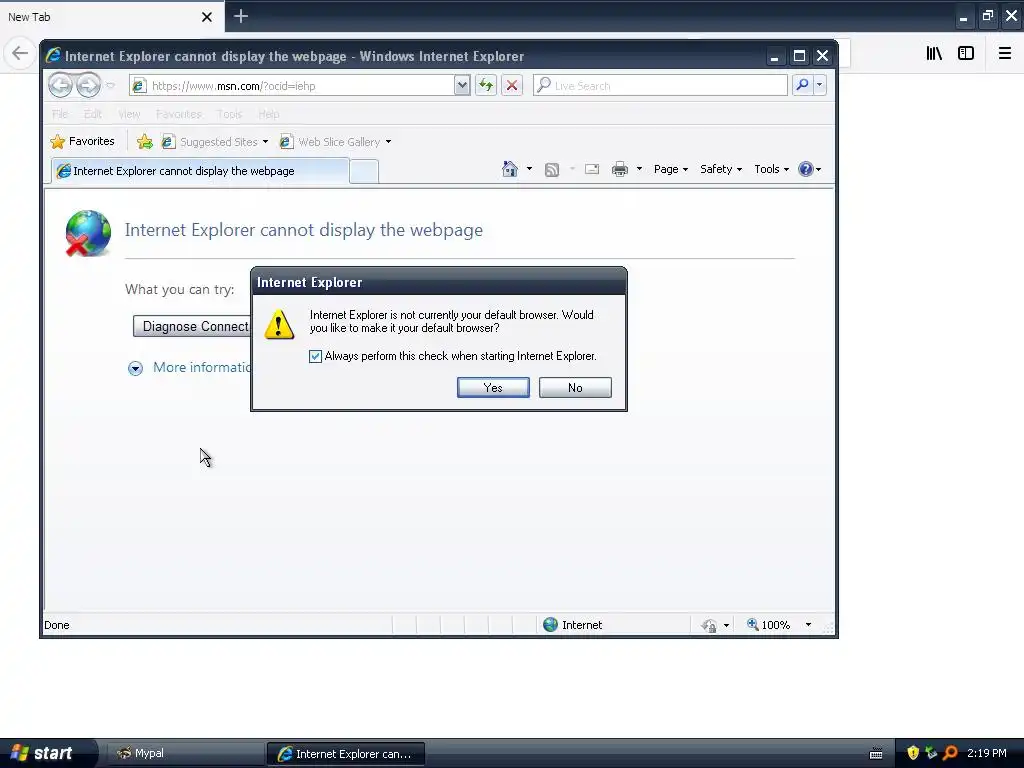Click the blue Help question mark icon
Screen dimensions: 1024x768
tap(806, 169)
